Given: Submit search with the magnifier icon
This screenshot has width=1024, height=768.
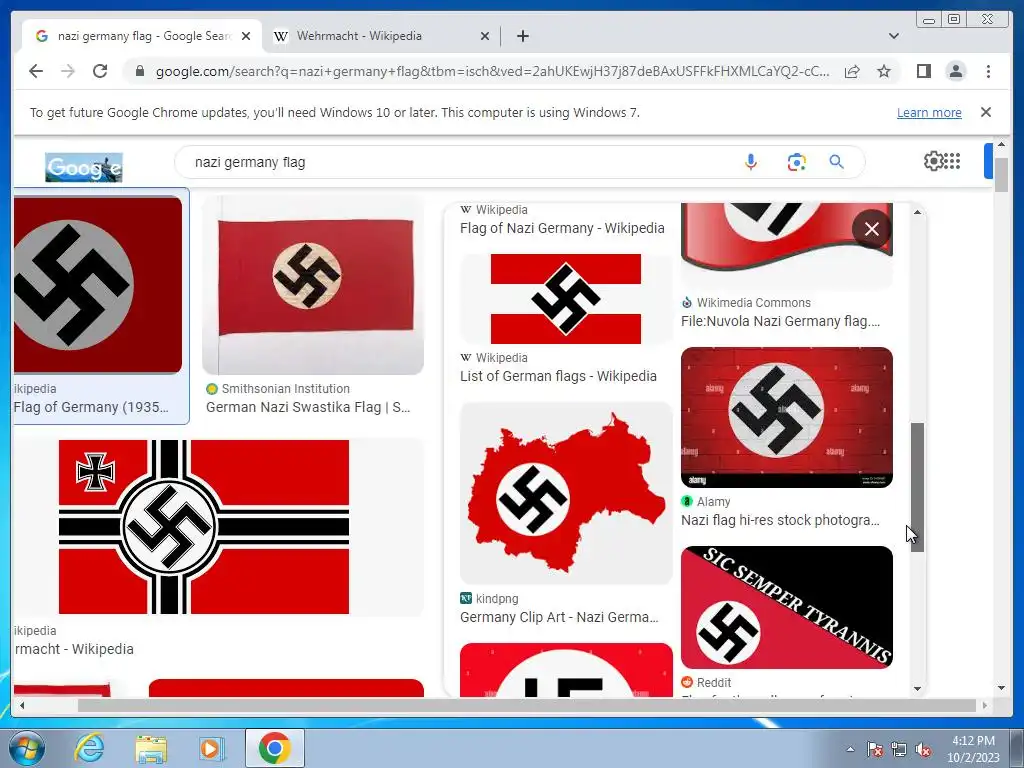Looking at the screenshot, I should tap(837, 162).
